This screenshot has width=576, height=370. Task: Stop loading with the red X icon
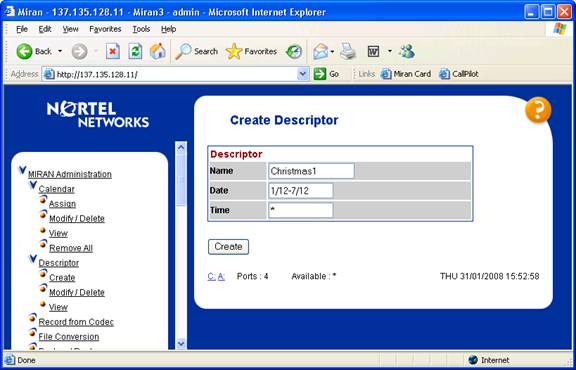click(x=113, y=51)
